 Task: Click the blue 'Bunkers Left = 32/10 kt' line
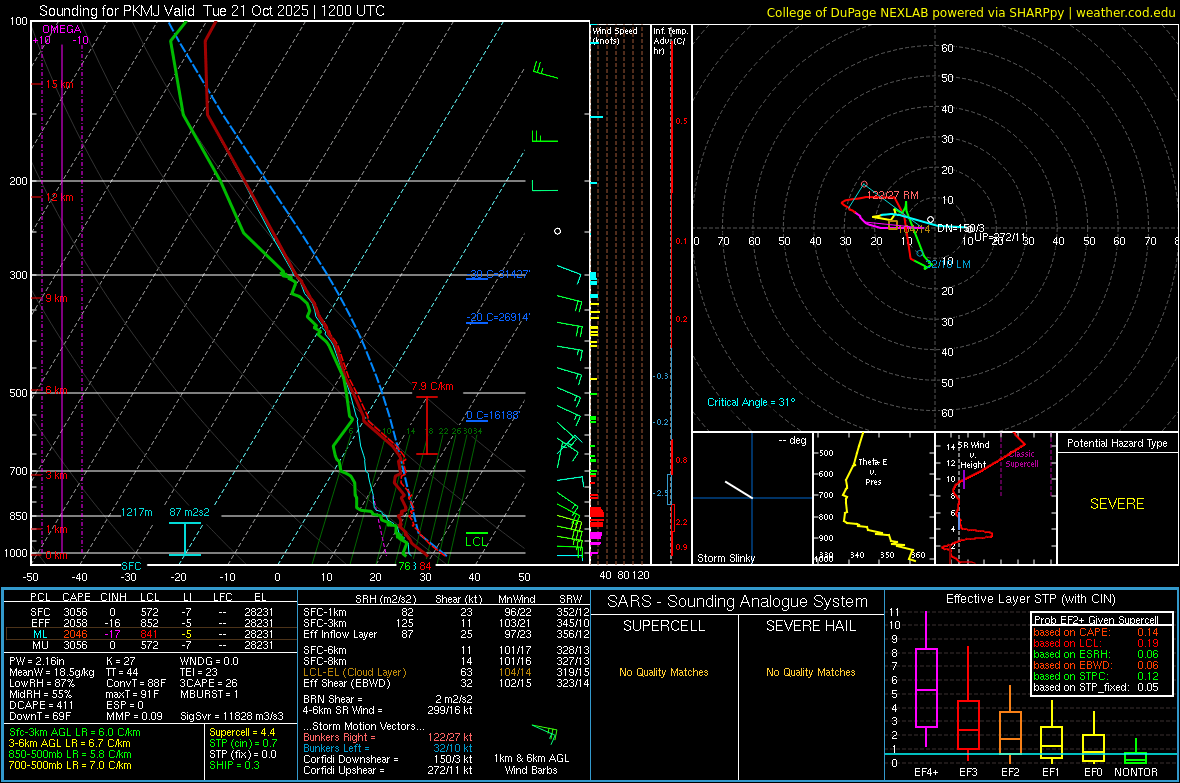coord(388,748)
